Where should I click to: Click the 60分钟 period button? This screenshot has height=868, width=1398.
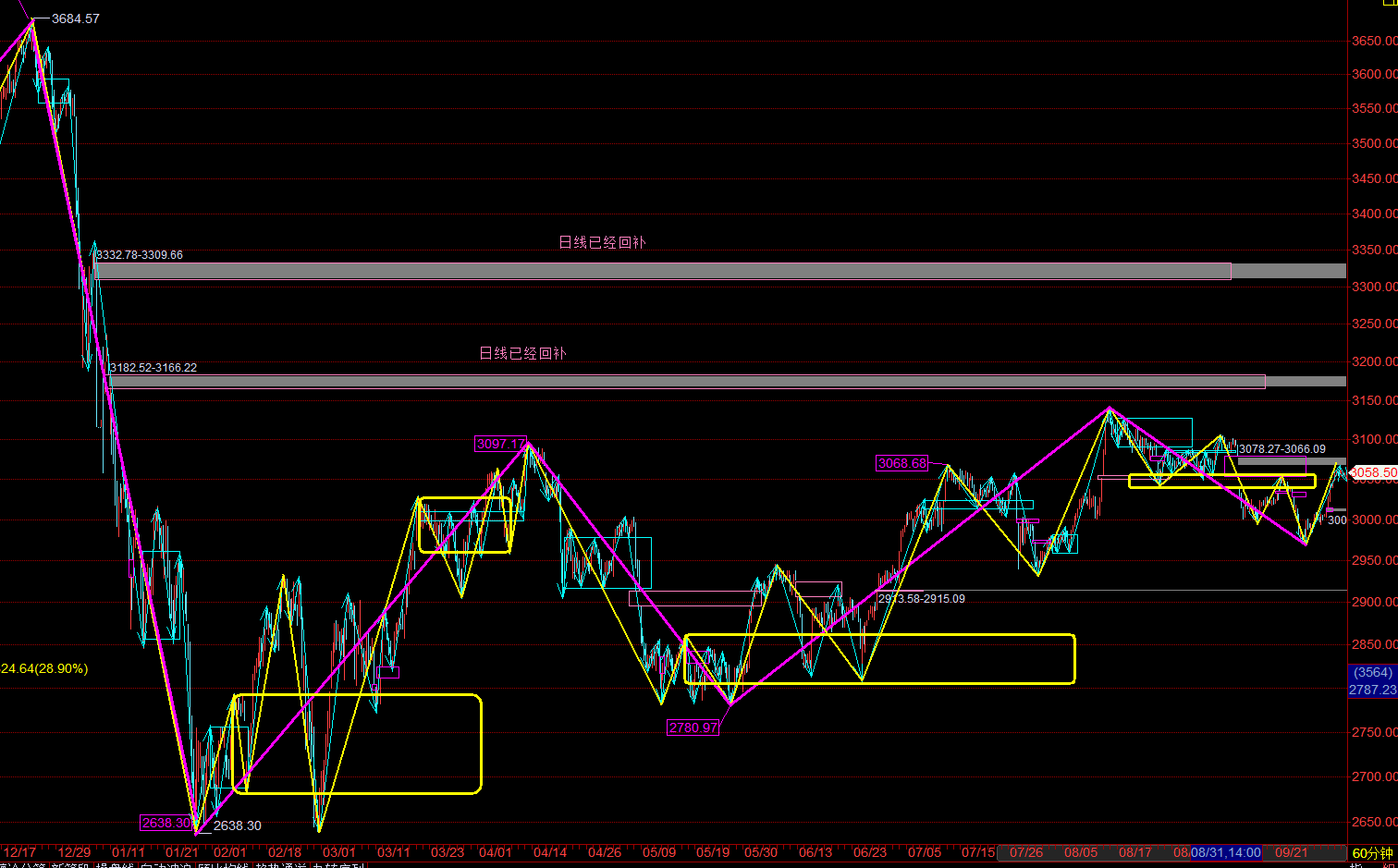tap(1372, 852)
